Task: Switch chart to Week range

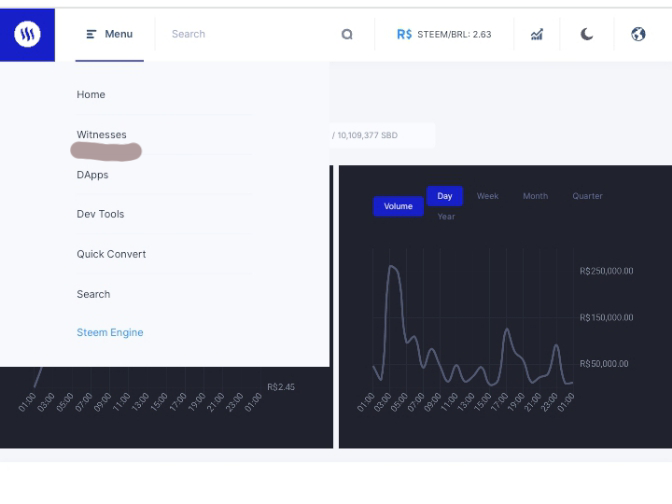Action: point(488,196)
